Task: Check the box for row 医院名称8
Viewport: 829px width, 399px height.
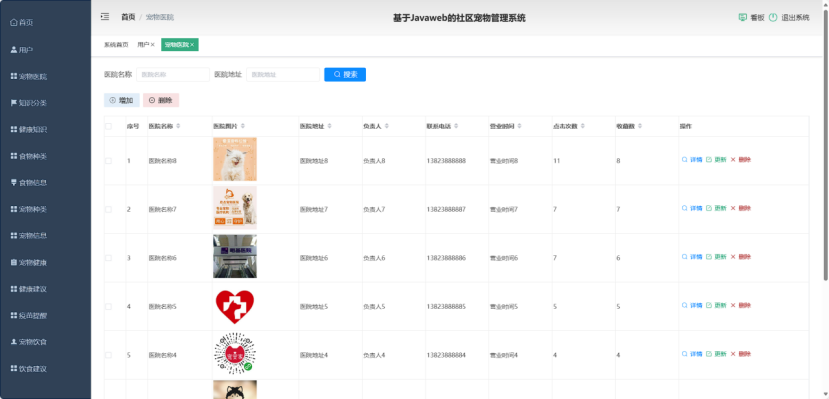Action: (108, 161)
